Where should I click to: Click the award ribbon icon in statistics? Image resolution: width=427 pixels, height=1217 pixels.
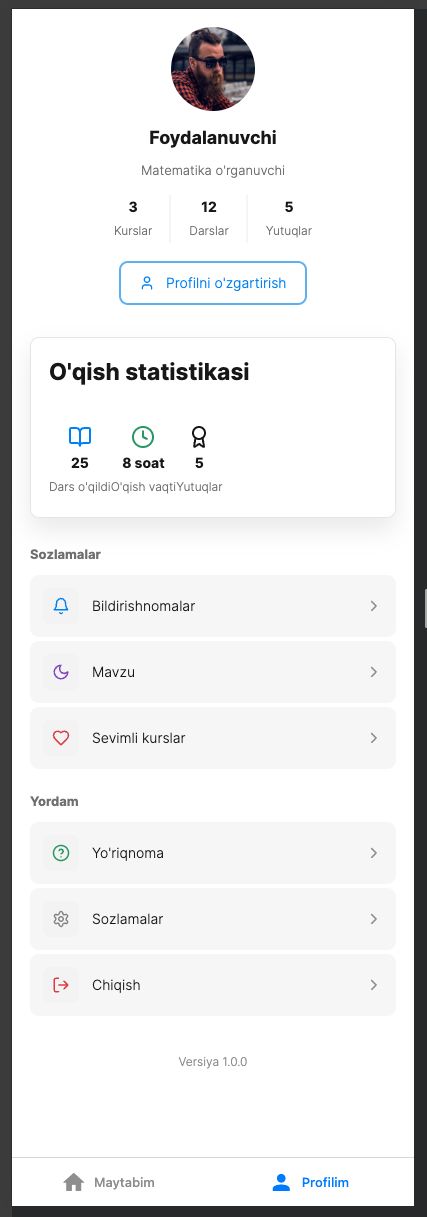tap(199, 437)
